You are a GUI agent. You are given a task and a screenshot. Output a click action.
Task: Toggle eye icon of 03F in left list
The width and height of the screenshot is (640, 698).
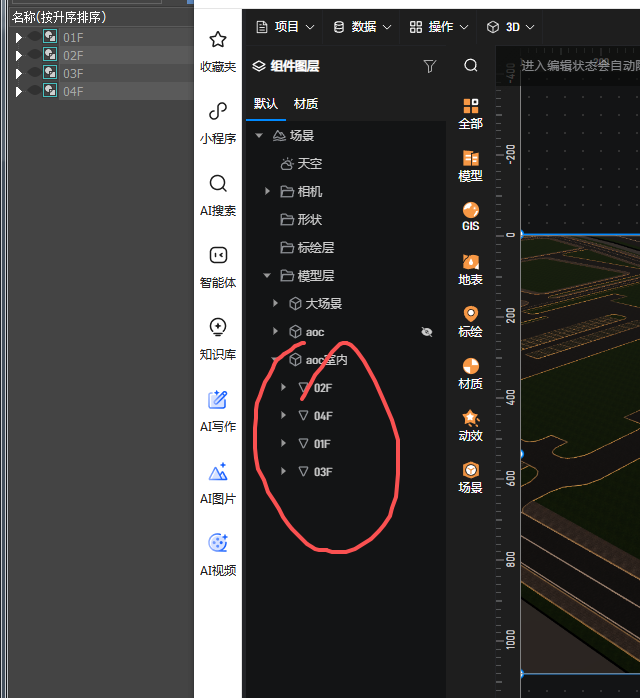[x=34, y=73]
